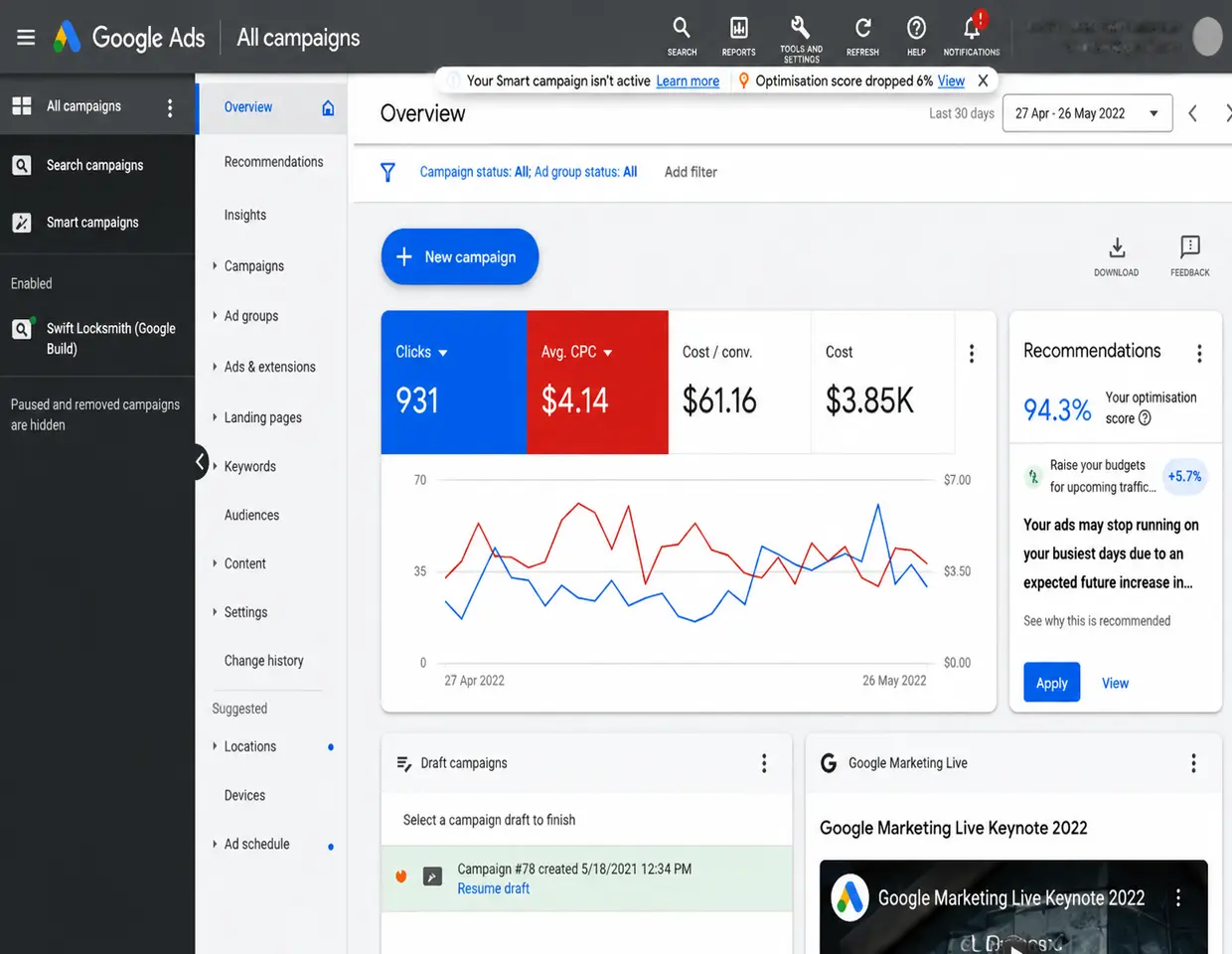The height and width of the screenshot is (954, 1232).
Task: Dismiss the notification banner with X
Action: (983, 80)
